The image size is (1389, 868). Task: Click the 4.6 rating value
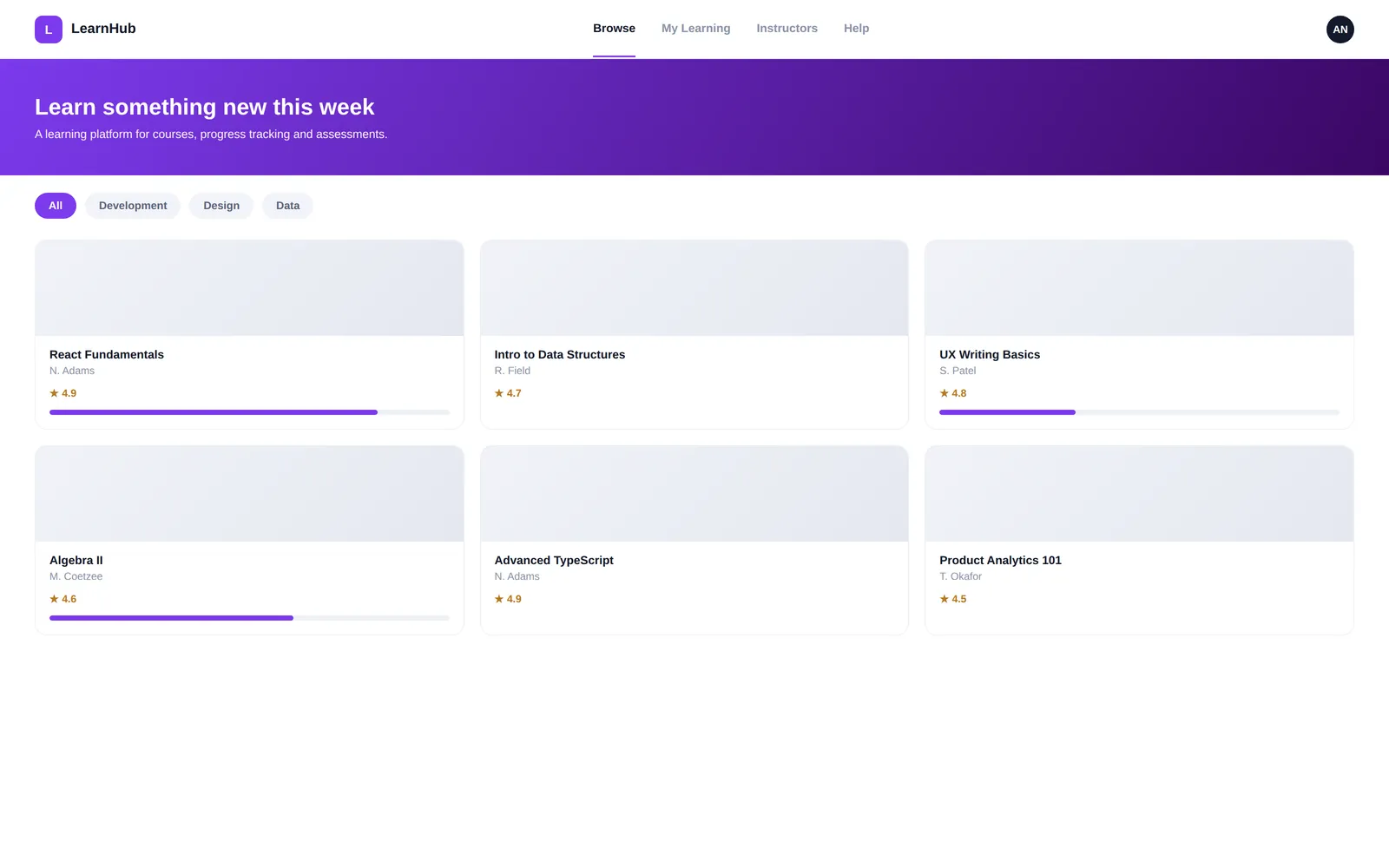click(69, 599)
